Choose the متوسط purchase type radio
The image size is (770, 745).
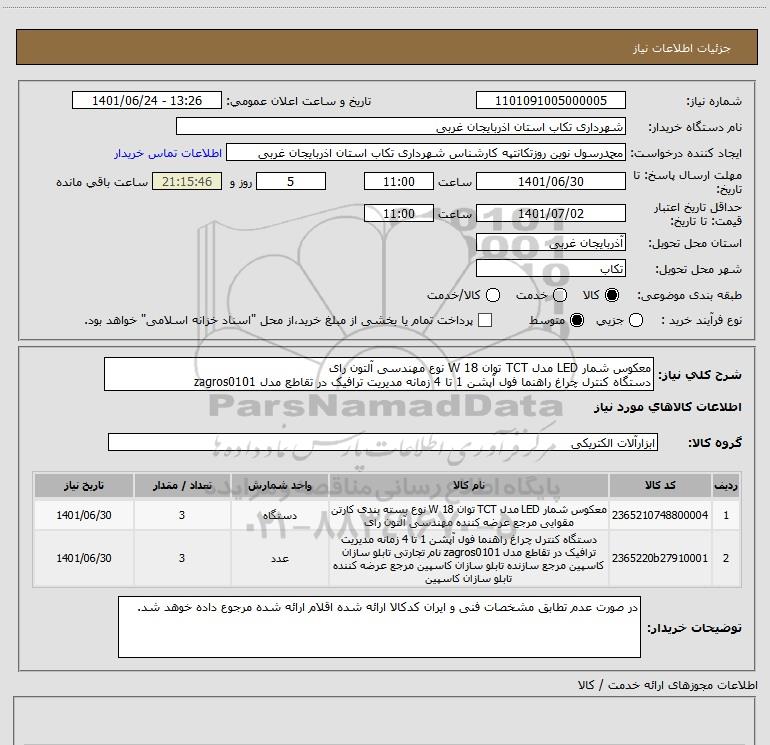tap(577, 320)
